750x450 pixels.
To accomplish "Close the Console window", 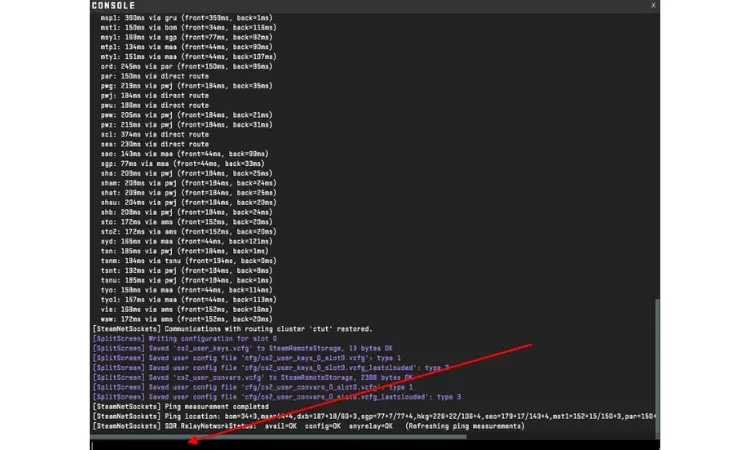I will pos(653,6).
